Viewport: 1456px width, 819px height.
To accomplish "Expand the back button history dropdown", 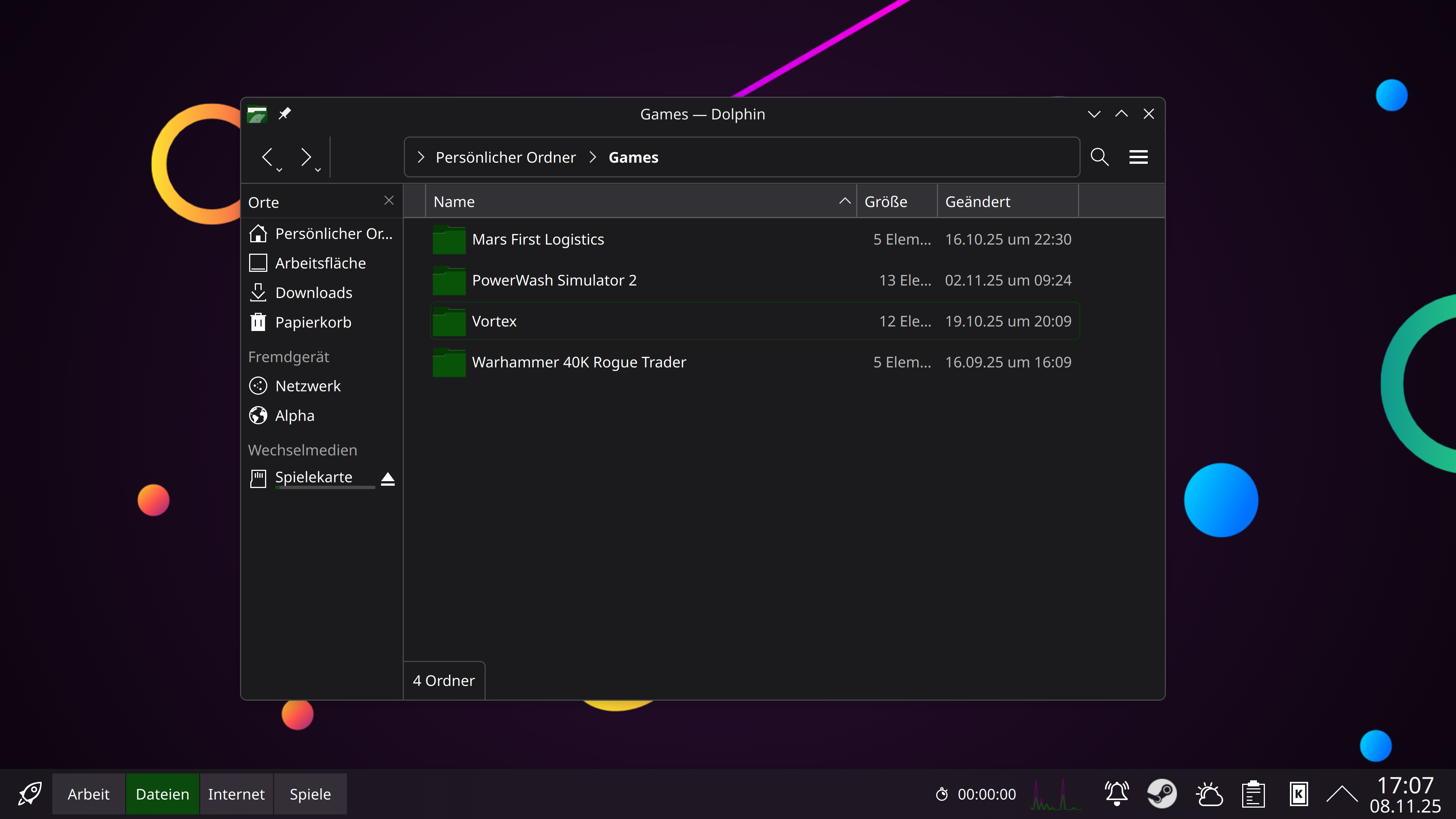I will [279, 169].
